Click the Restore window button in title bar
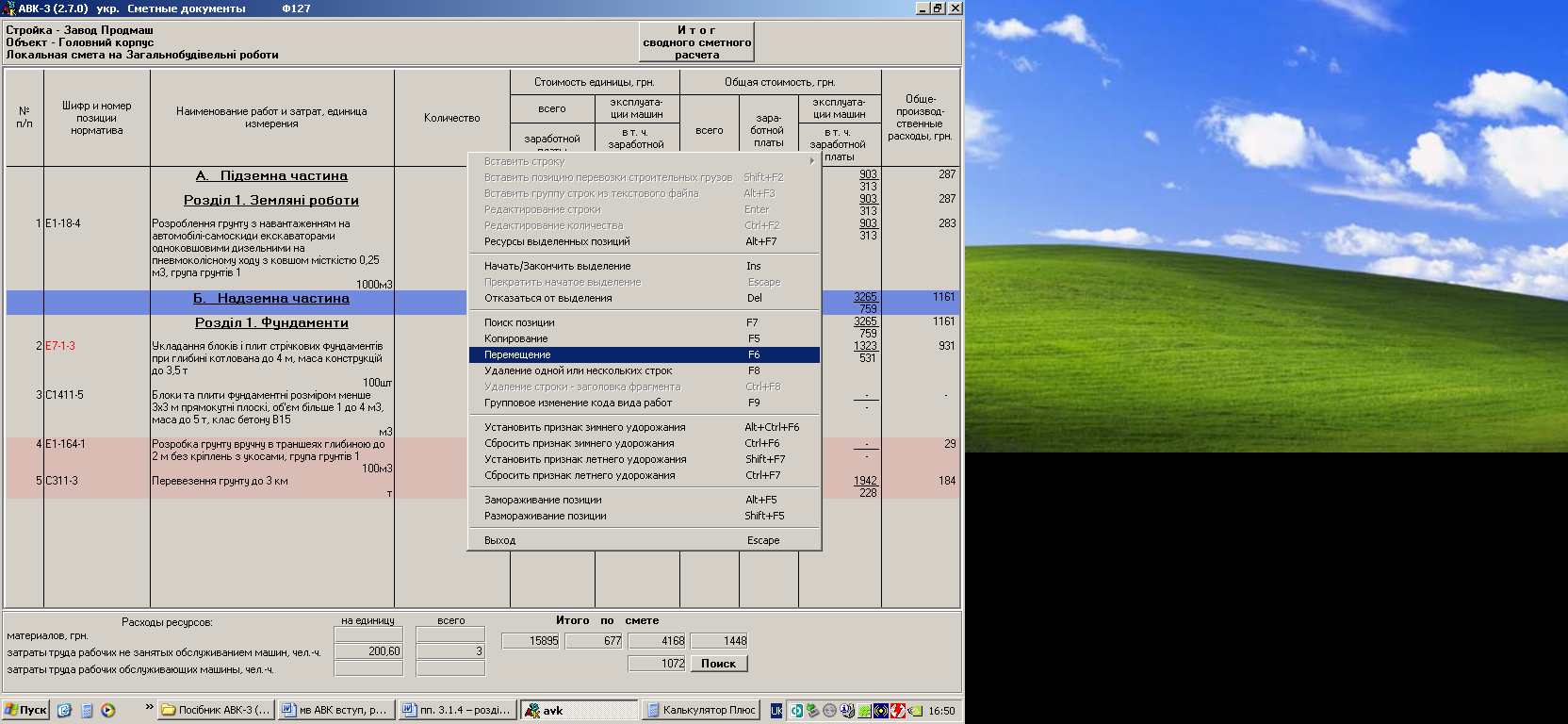The image size is (1568, 724). pos(939,8)
